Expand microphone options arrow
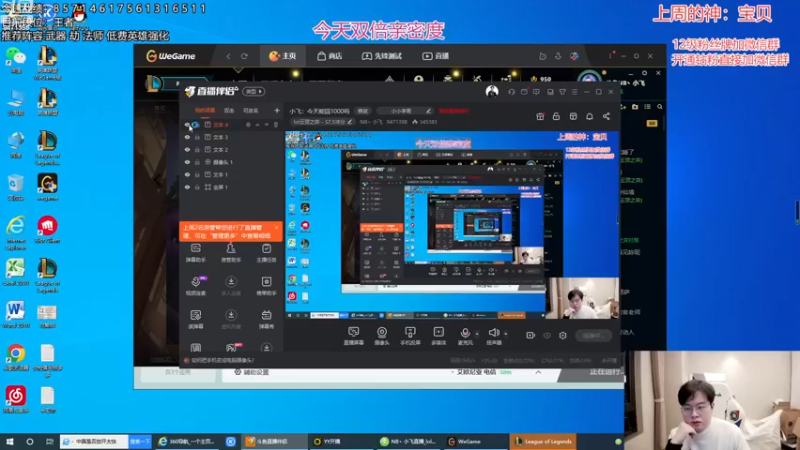This screenshot has height=450, width=800. 477,334
